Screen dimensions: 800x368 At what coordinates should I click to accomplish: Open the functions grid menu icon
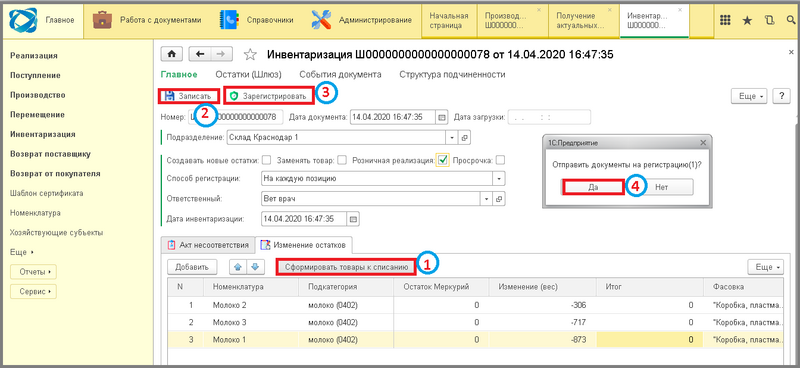click(x=724, y=20)
